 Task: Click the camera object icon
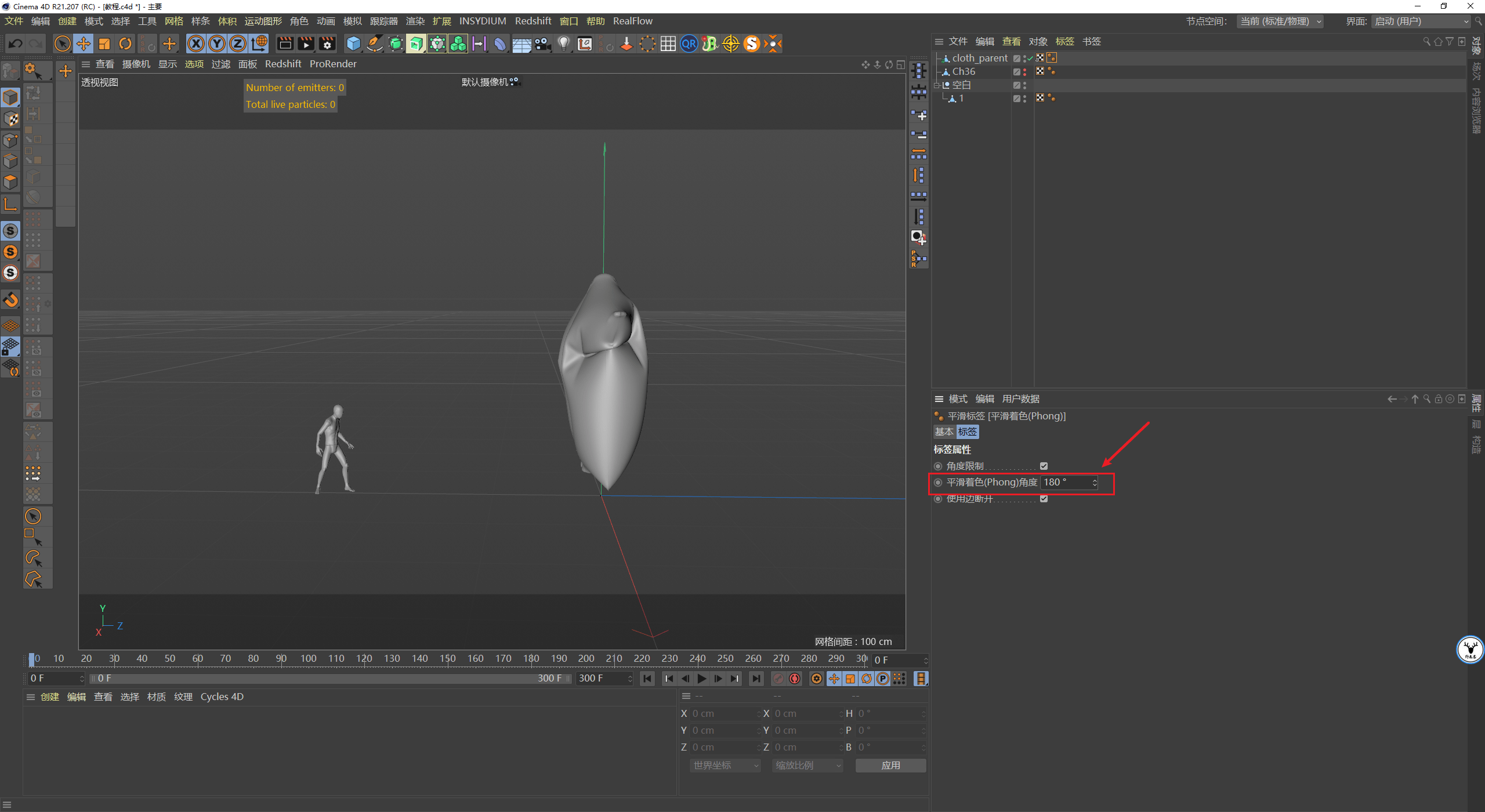tap(542, 43)
